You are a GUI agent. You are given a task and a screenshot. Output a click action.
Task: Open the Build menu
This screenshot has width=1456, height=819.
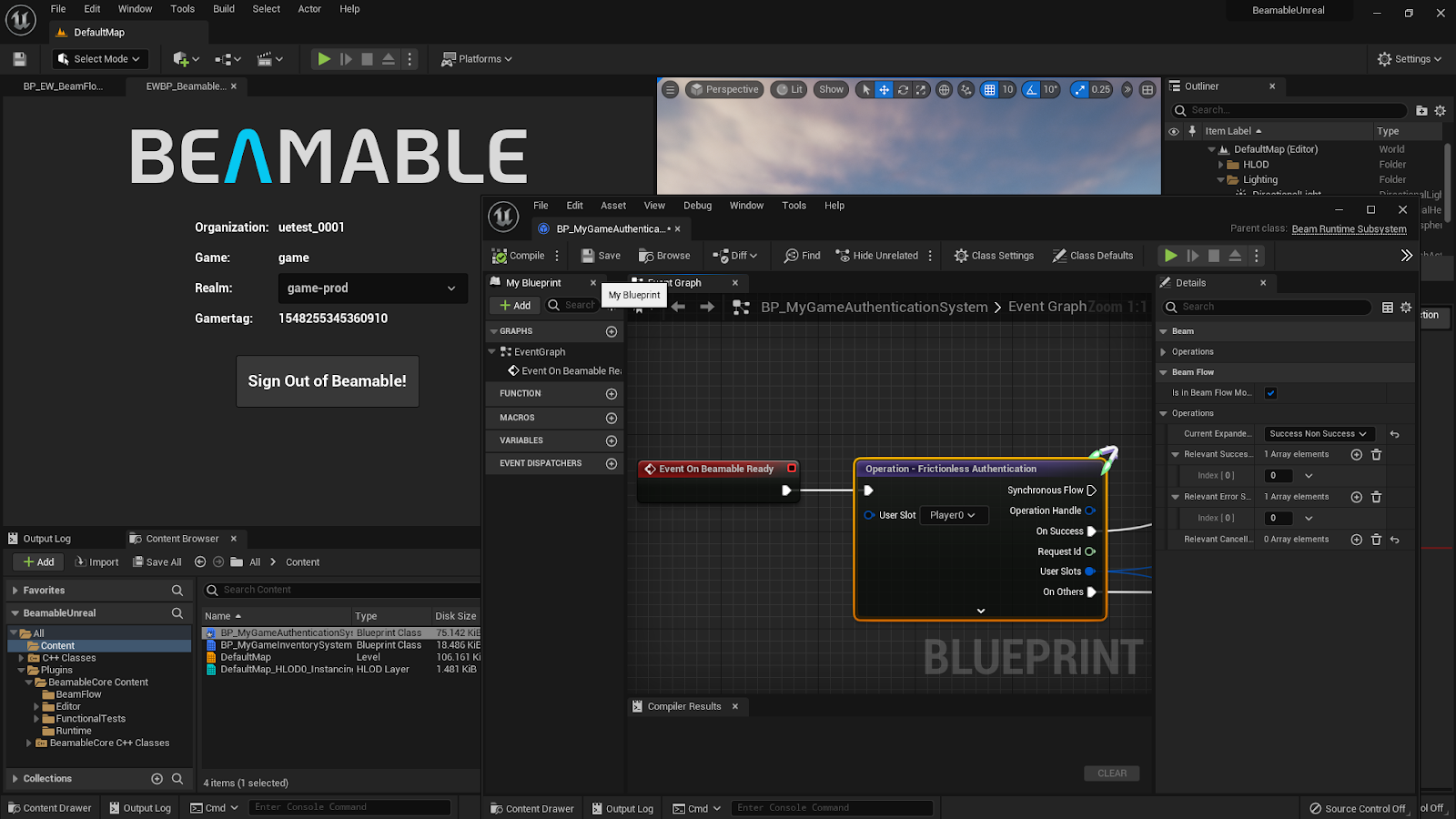click(224, 9)
